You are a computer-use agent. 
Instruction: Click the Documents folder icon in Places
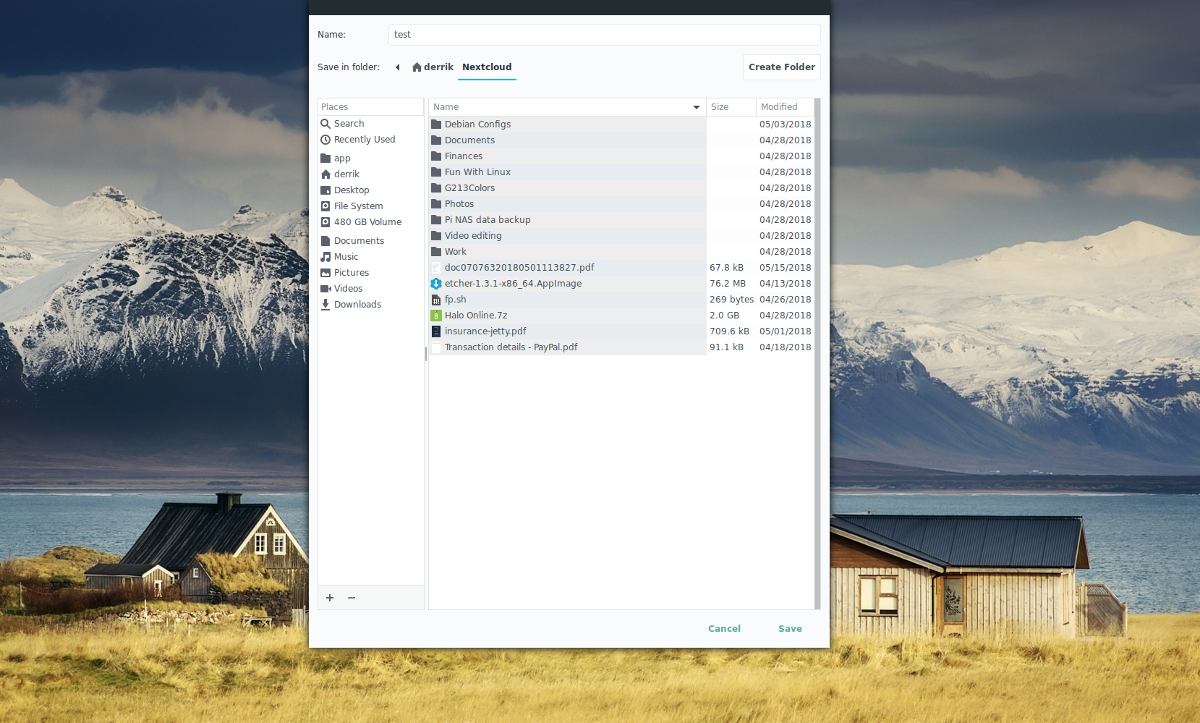325,241
